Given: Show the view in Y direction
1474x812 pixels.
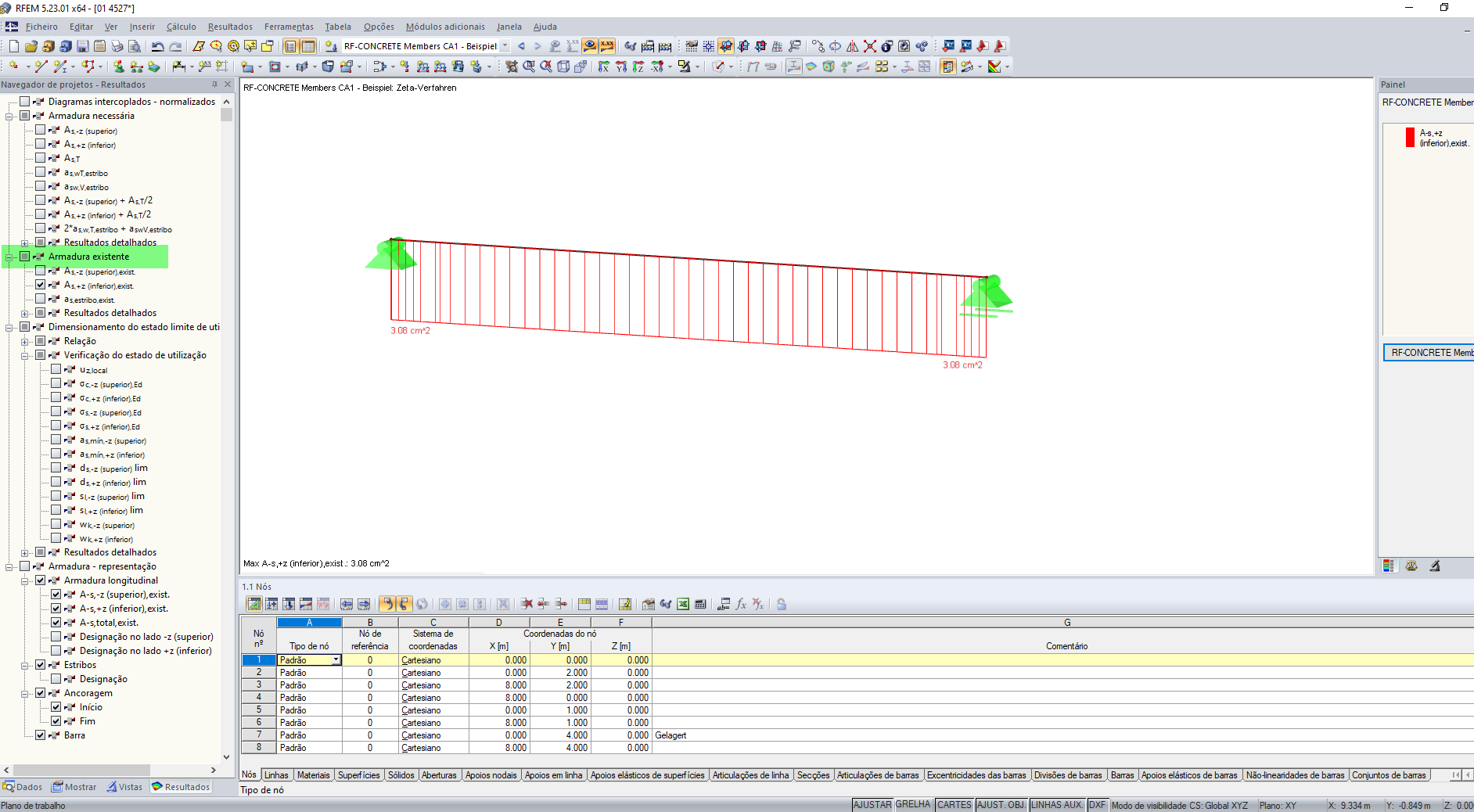Looking at the screenshot, I should (621, 66).
